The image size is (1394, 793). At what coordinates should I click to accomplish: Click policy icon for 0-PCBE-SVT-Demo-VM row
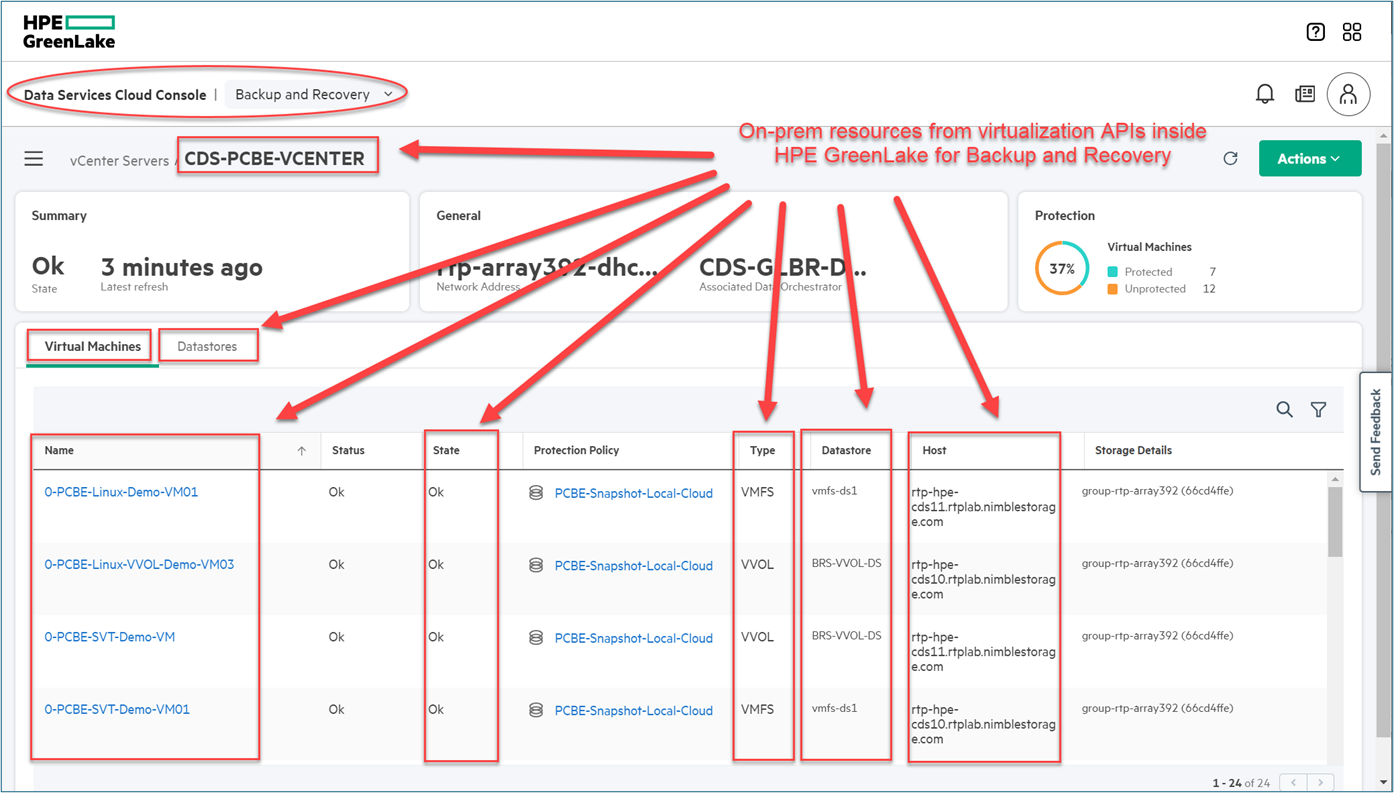tap(536, 638)
